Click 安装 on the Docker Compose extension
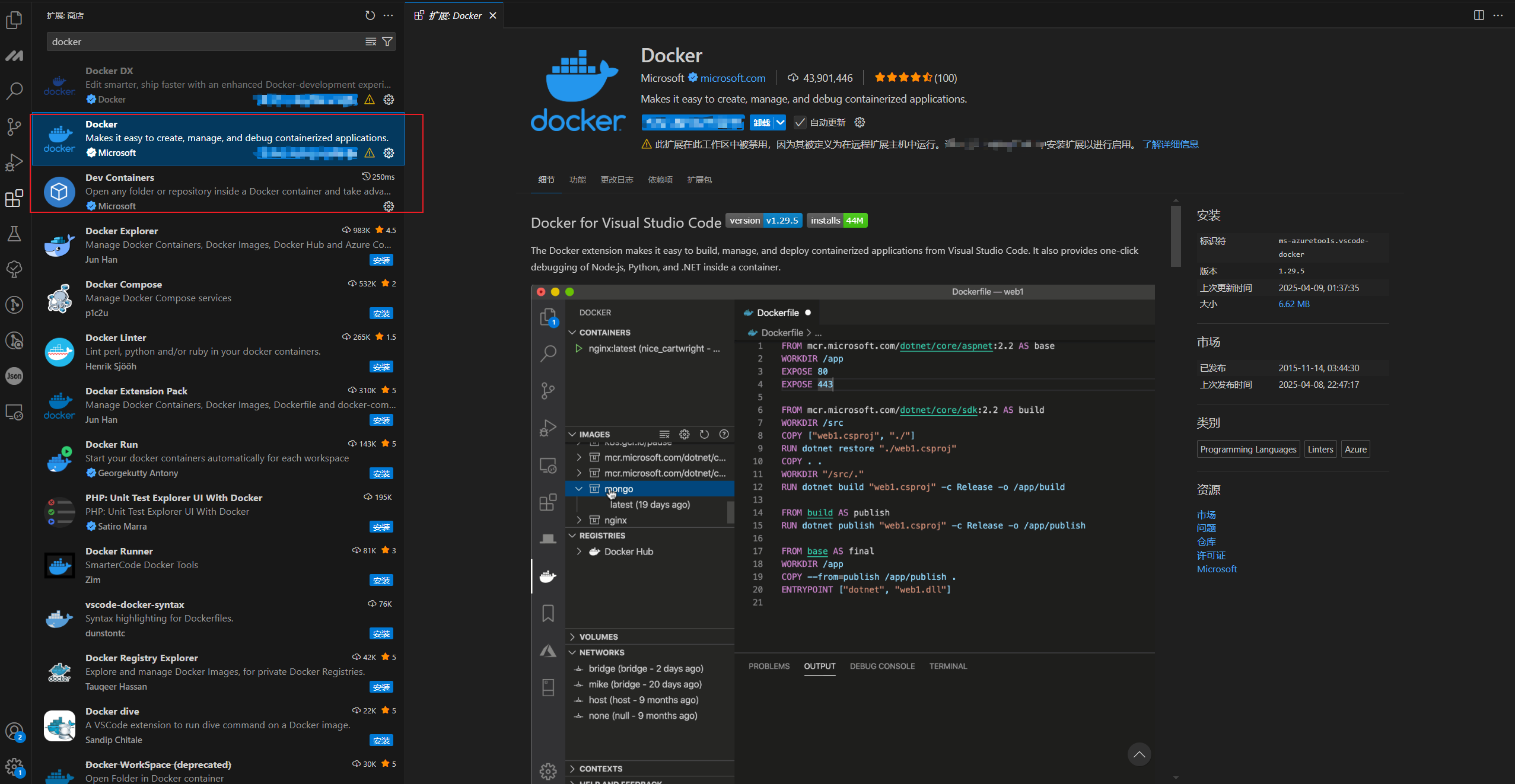Viewport: 1515px width, 784px height. 381,313
